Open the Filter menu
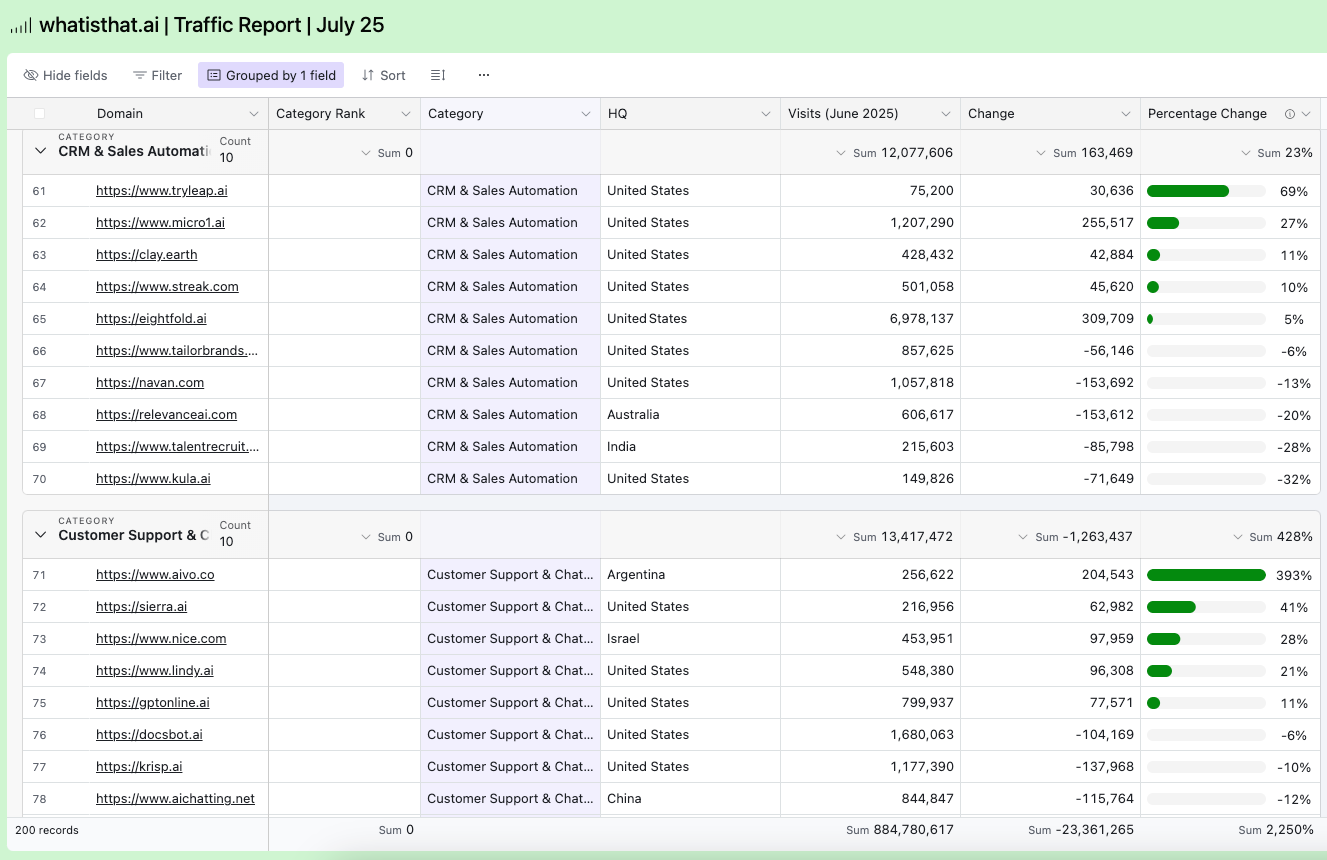This screenshot has width=1327, height=860. tap(158, 75)
